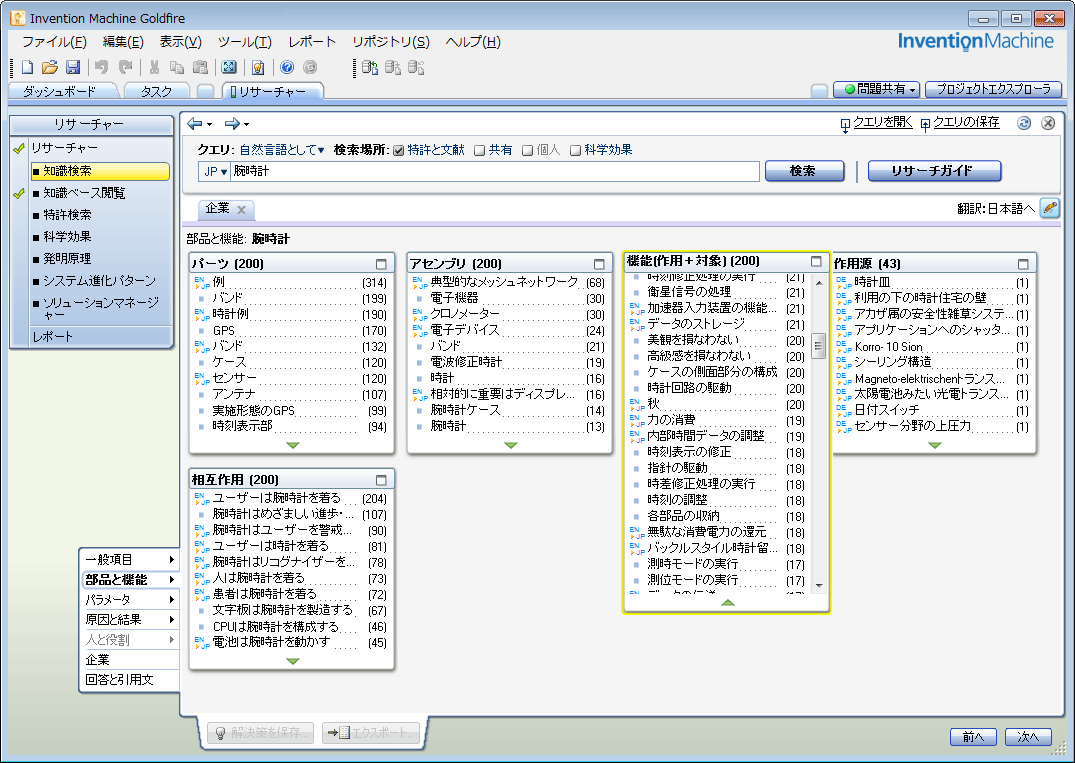Click the lightbulb idea icon
The width and height of the screenshot is (1075, 763).
258,67
